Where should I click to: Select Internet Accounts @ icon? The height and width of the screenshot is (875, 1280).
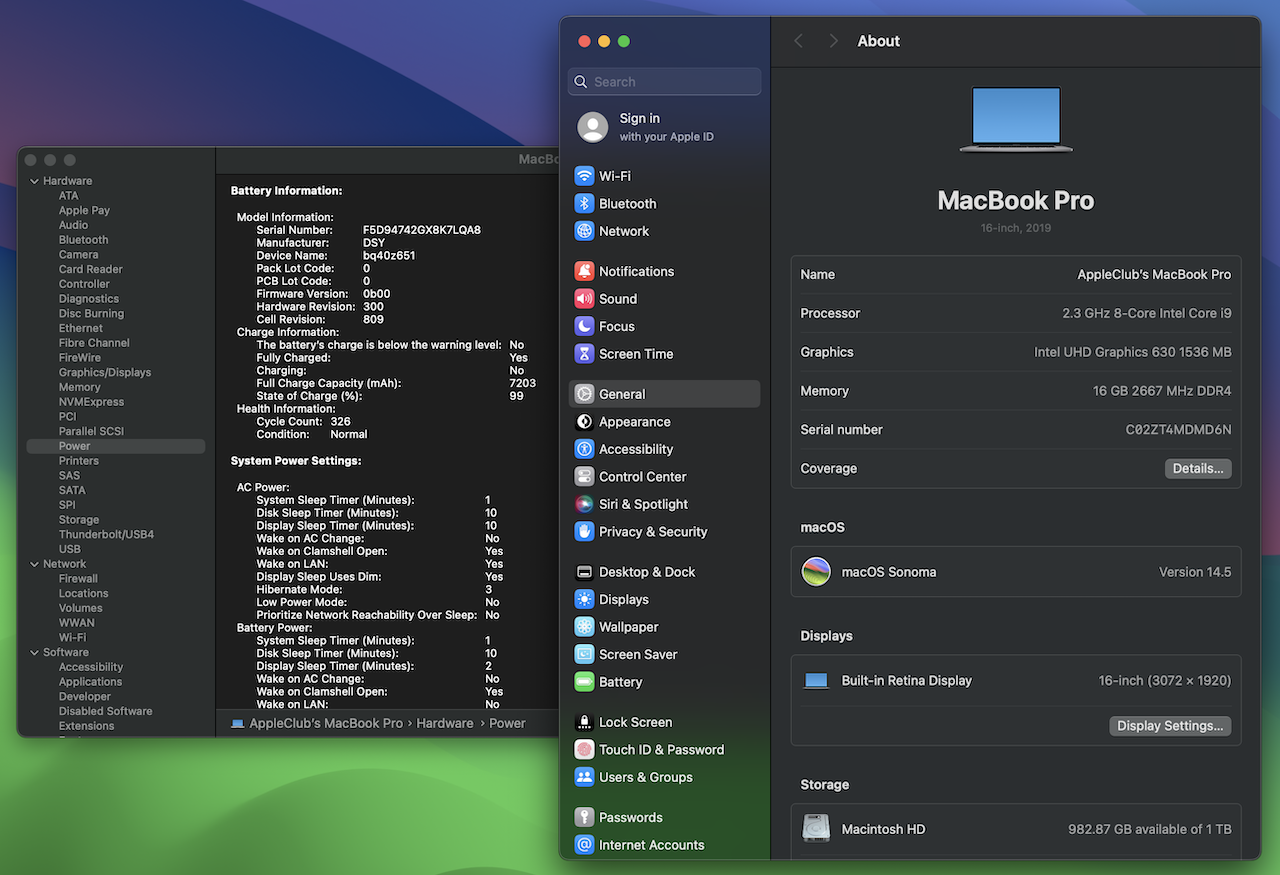[x=585, y=845]
